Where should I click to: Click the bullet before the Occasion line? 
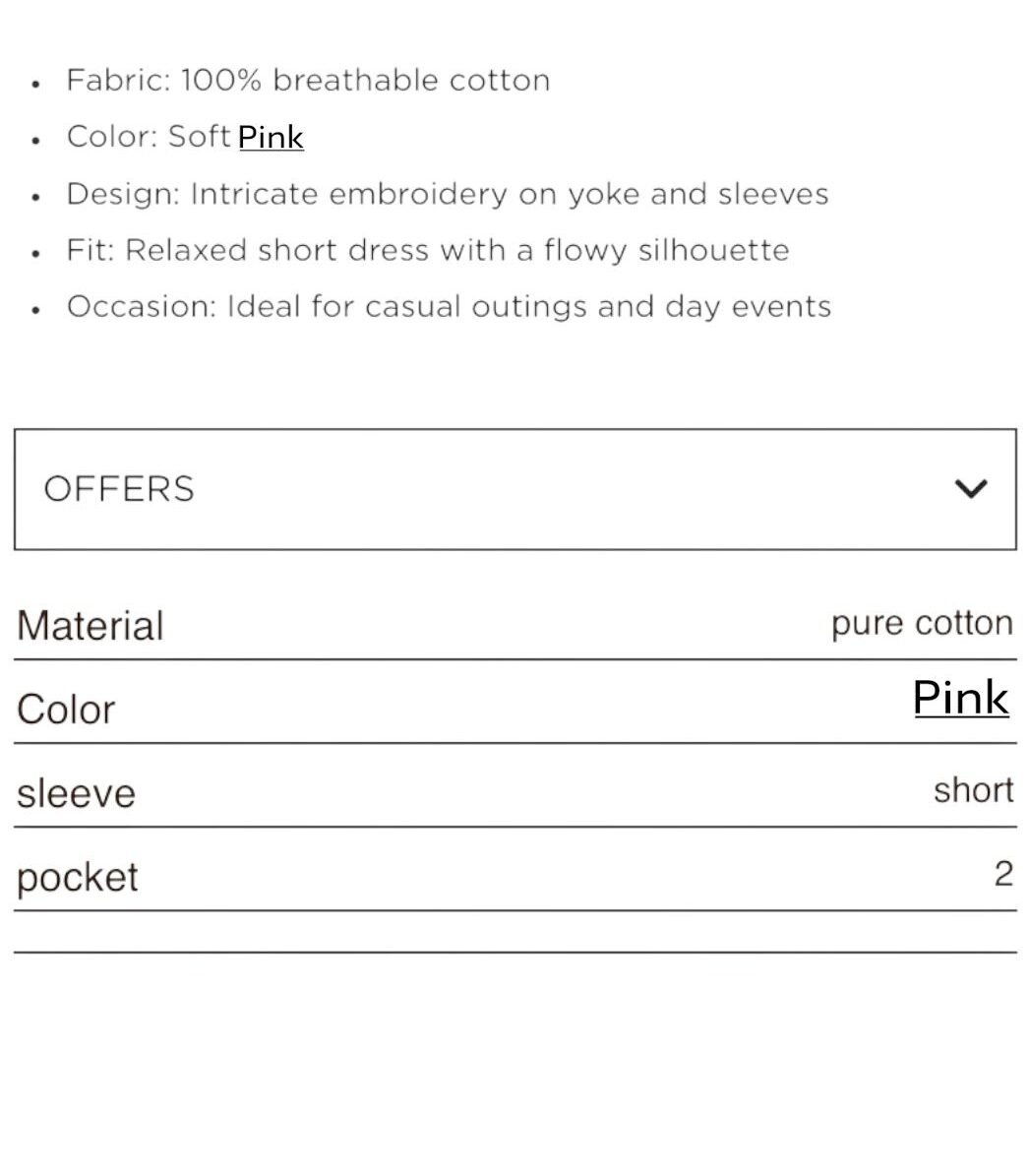point(36,310)
